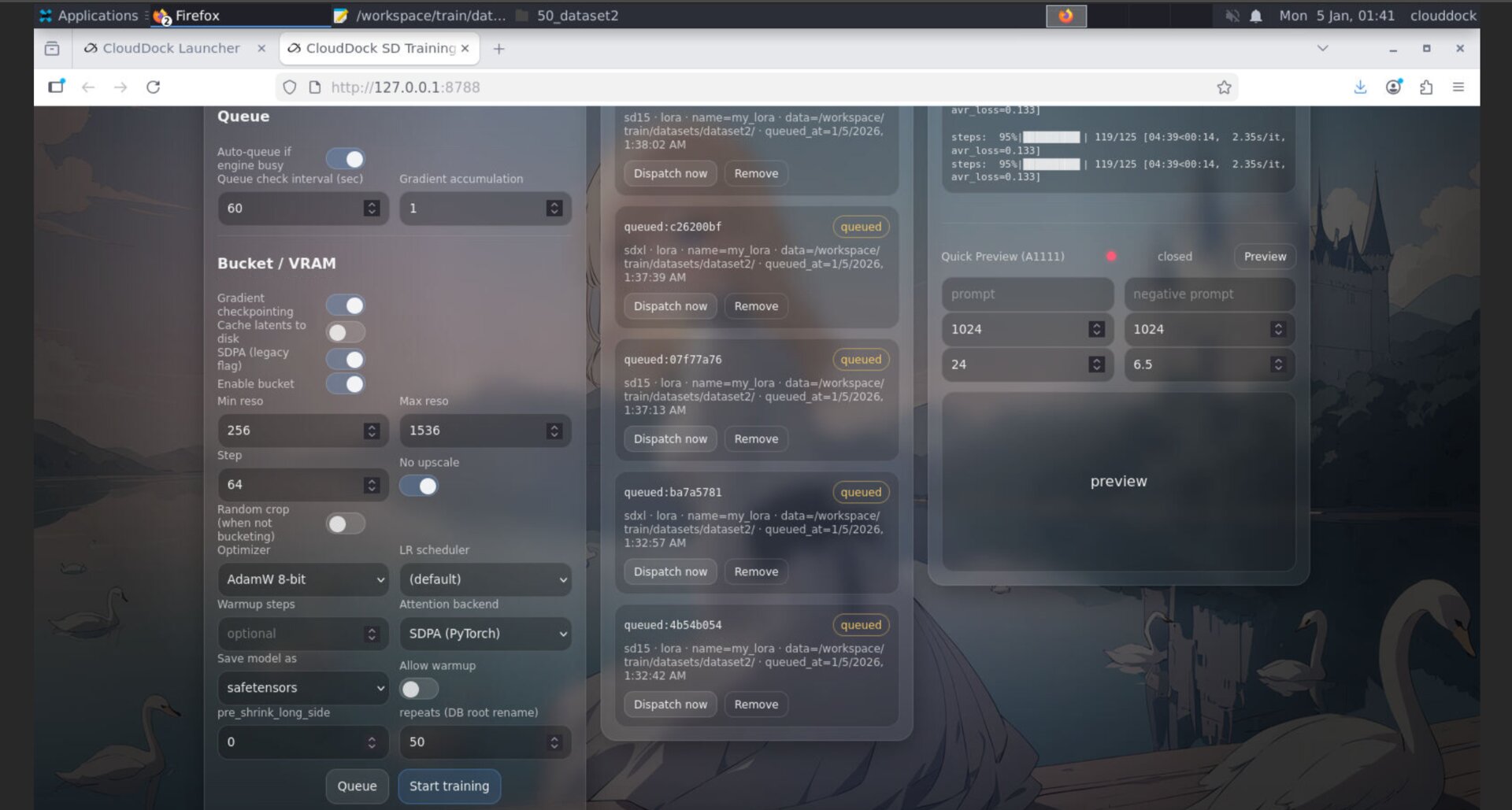1512x810 pixels.
Task: Click the Max reso stepper control
Action: (554, 431)
